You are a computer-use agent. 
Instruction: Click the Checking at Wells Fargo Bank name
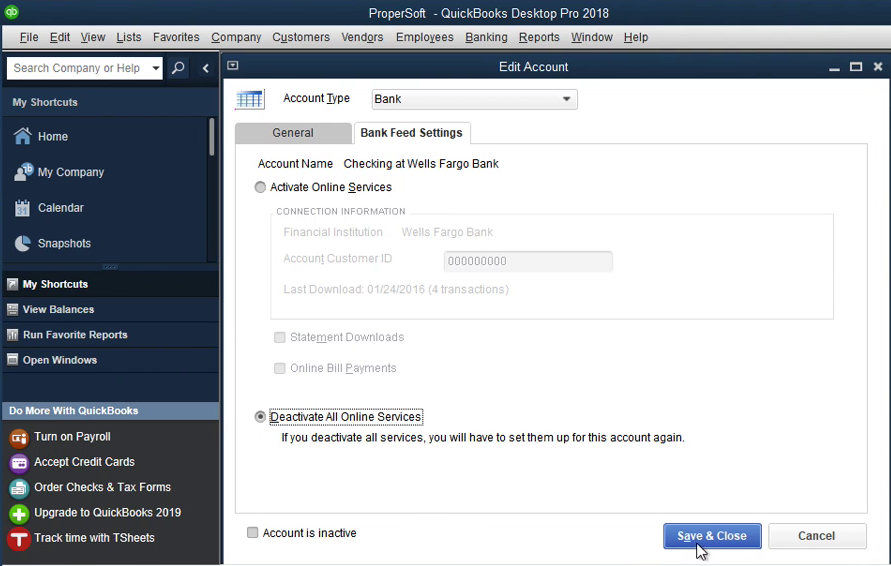tap(421, 164)
